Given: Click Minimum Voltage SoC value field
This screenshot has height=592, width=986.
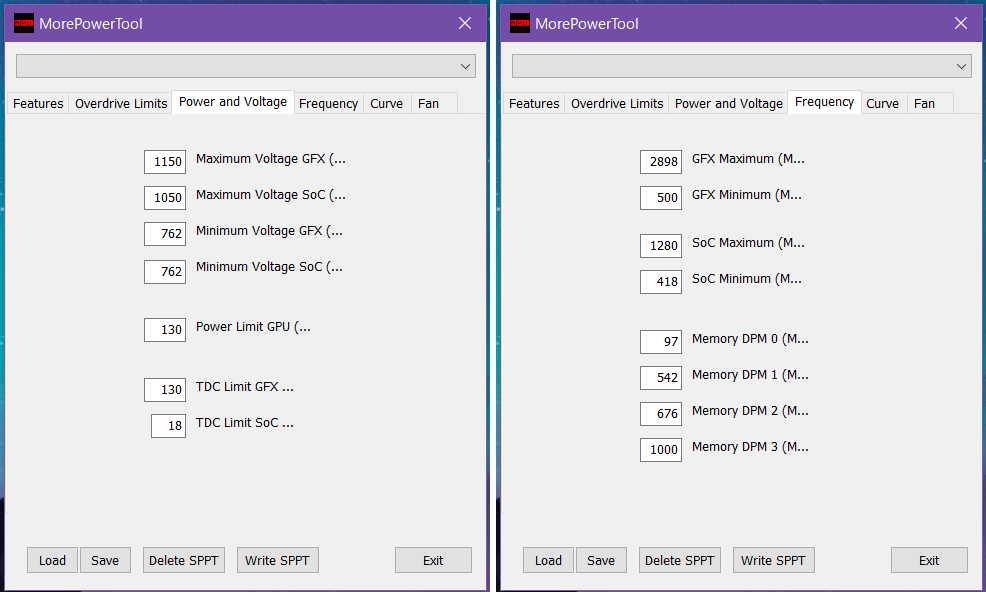Looking at the screenshot, I should [x=165, y=272].
